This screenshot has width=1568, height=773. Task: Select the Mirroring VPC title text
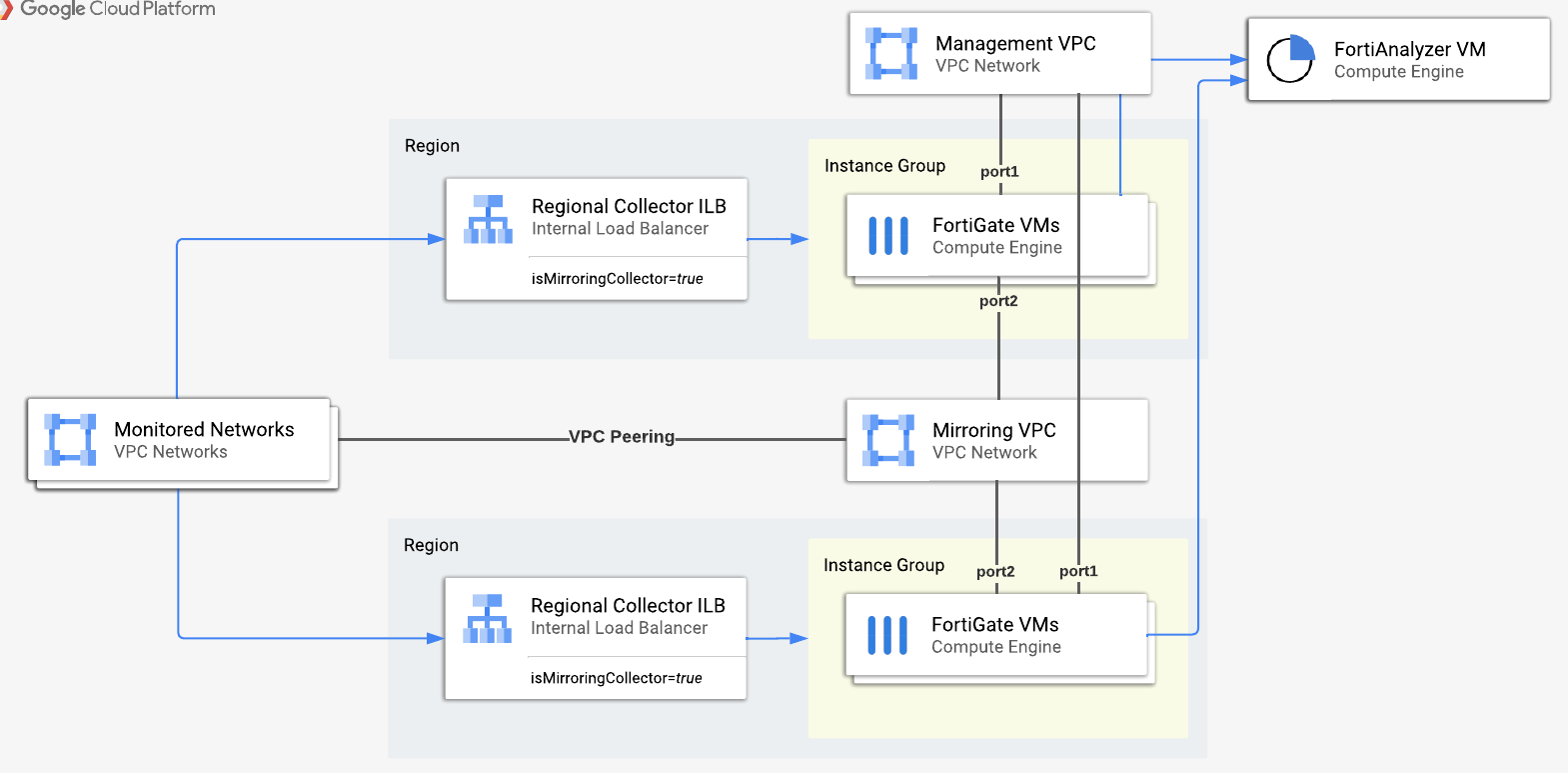click(x=994, y=430)
